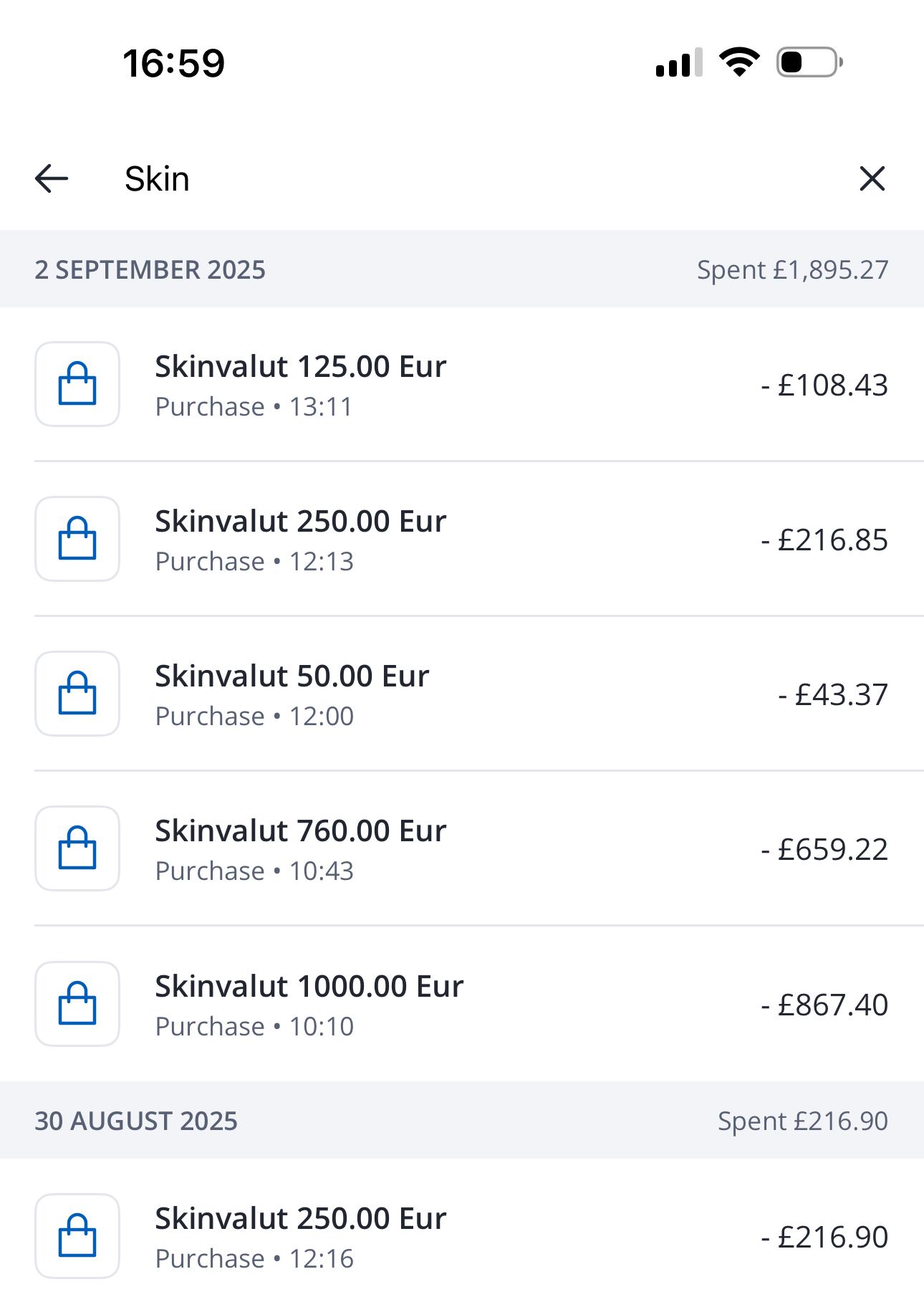Open the Skinvalut 1000.00 Eur transaction
Image resolution: width=924 pixels, height=1302 pixels.
coord(309,987)
